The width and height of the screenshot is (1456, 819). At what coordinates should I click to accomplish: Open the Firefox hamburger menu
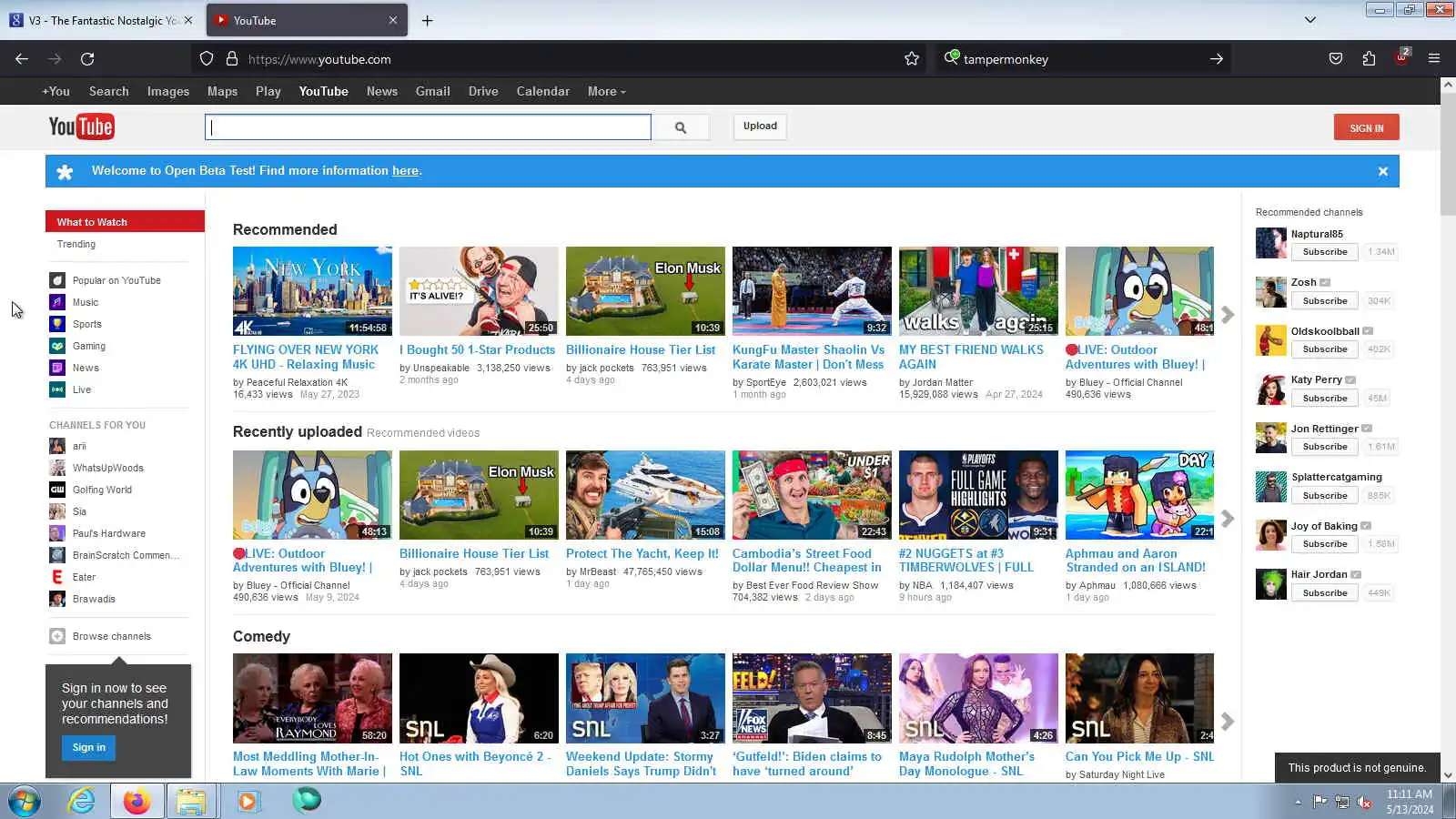click(1434, 59)
